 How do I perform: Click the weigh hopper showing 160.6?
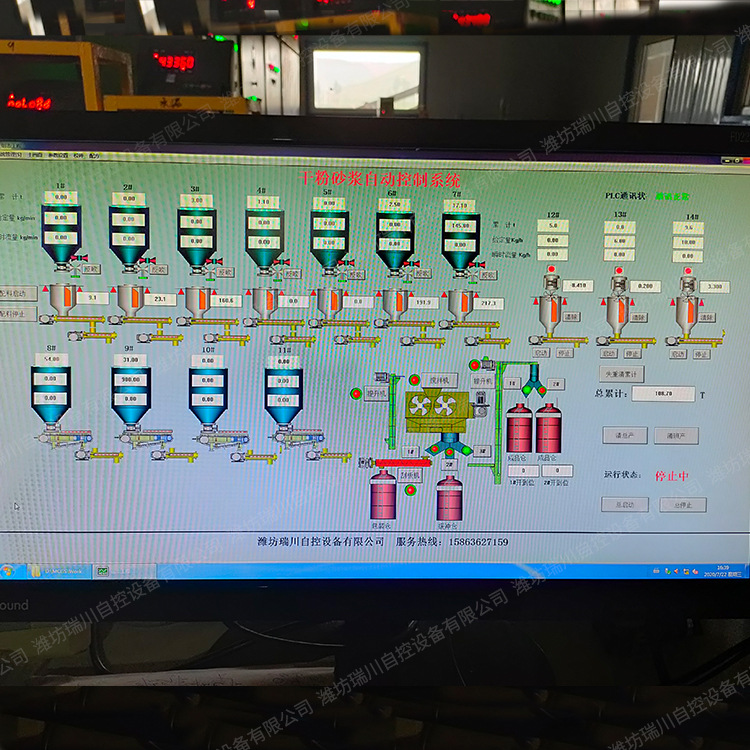coord(196,301)
